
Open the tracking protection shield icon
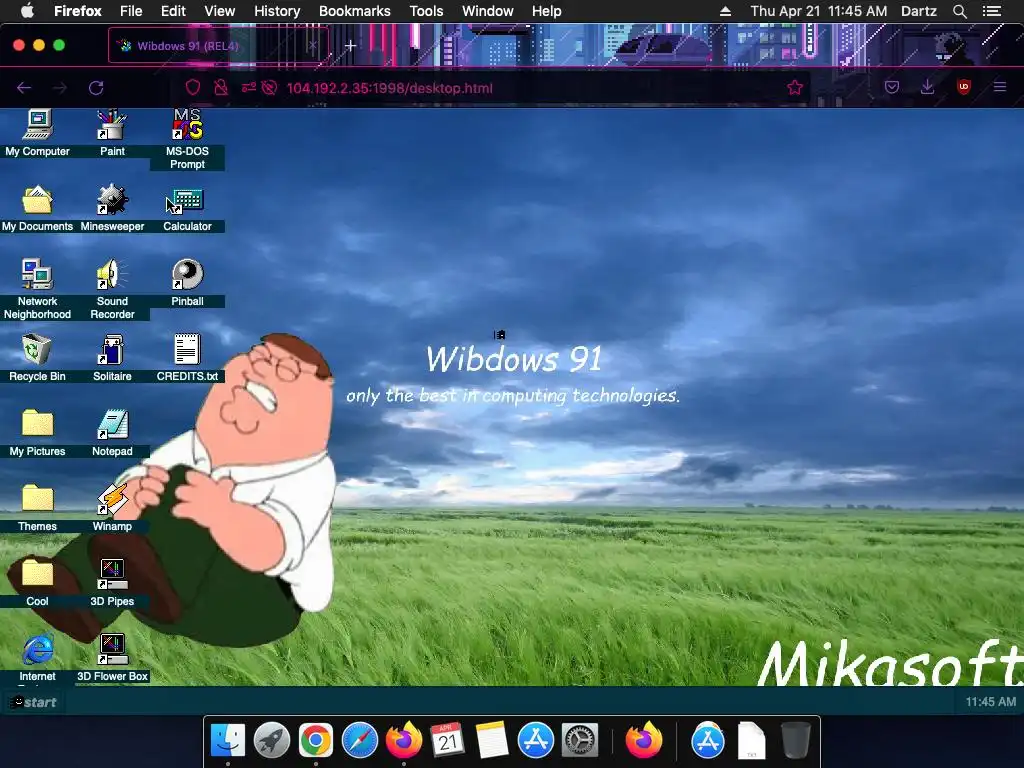(x=193, y=88)
